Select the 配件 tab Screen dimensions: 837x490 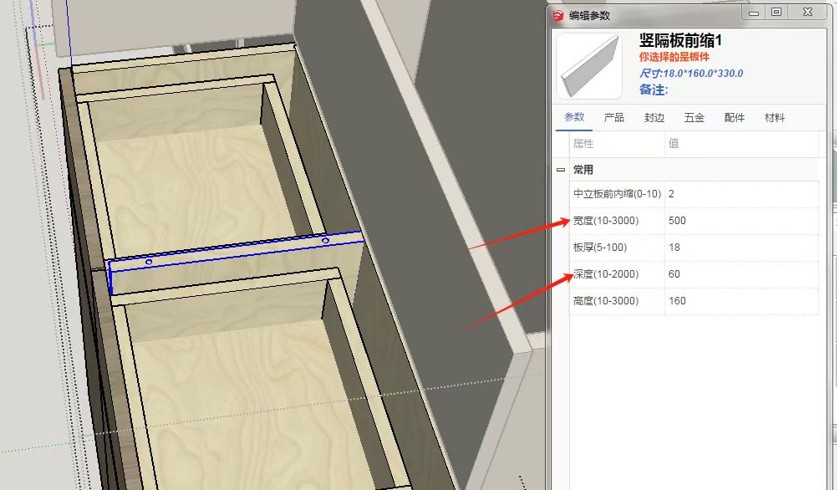tap(734, 118)
